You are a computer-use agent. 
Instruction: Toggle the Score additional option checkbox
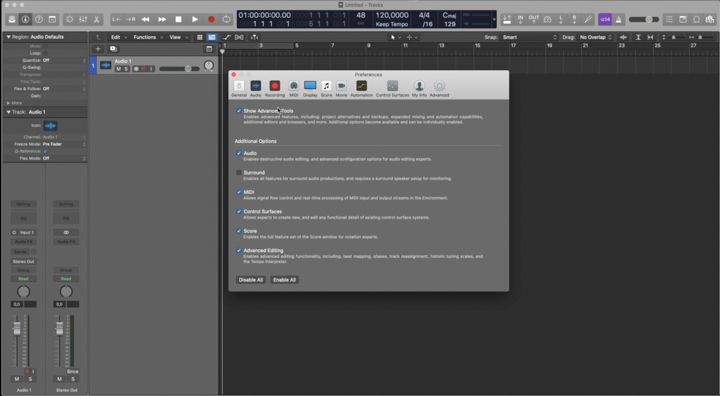click(239, 231)
